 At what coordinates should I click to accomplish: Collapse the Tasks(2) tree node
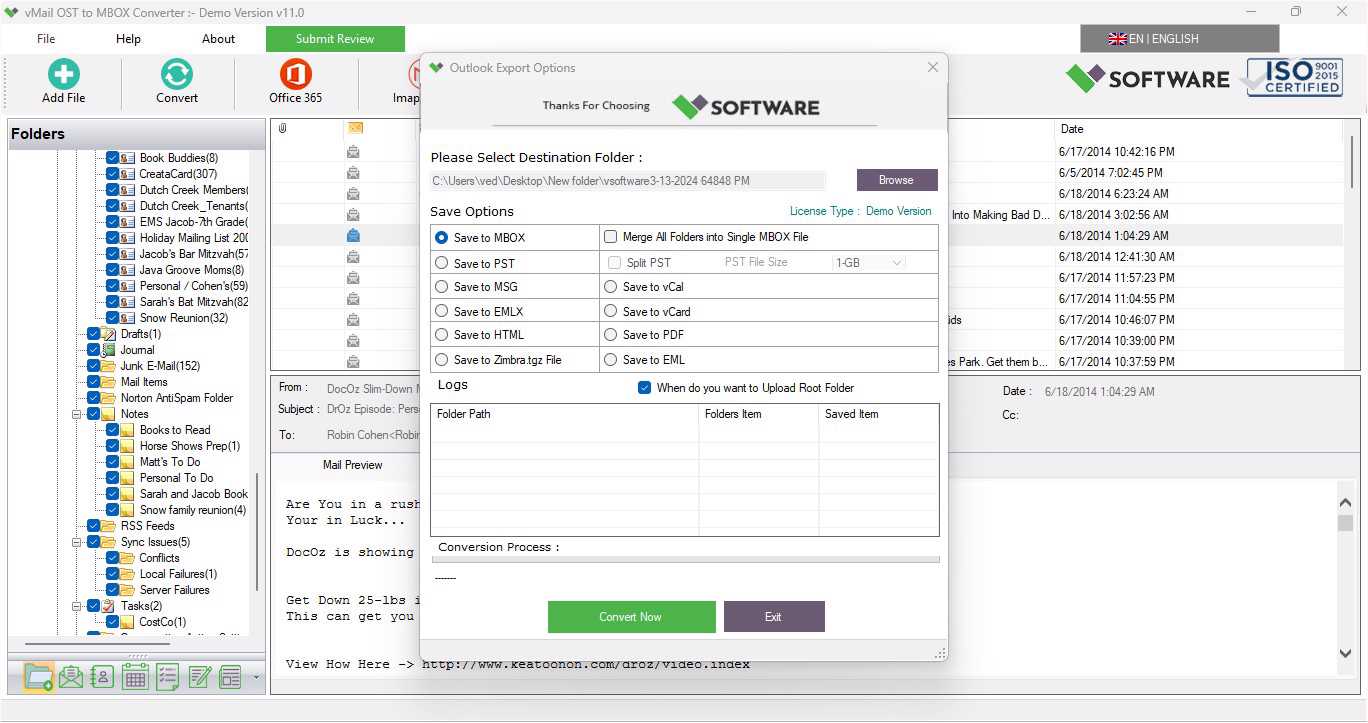click(76, 606)
